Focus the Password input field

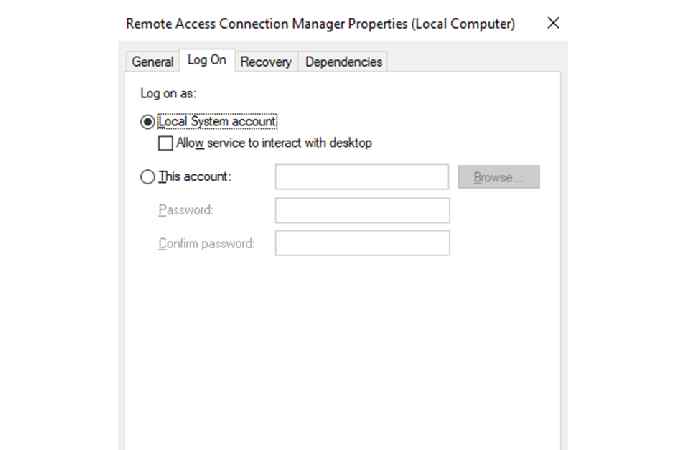[362, 210]
